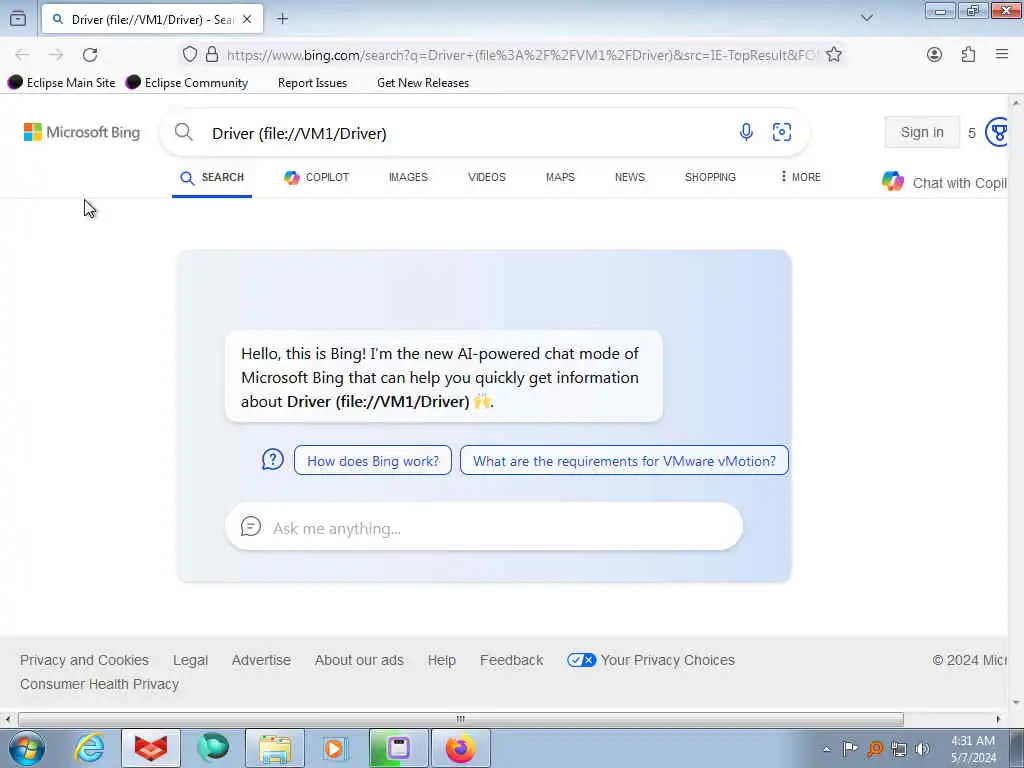Click the Copilot icon beside Chat with Copilot
Image resolution: width=1024 pixels, height=768 pixels.
tap(893, 182)
